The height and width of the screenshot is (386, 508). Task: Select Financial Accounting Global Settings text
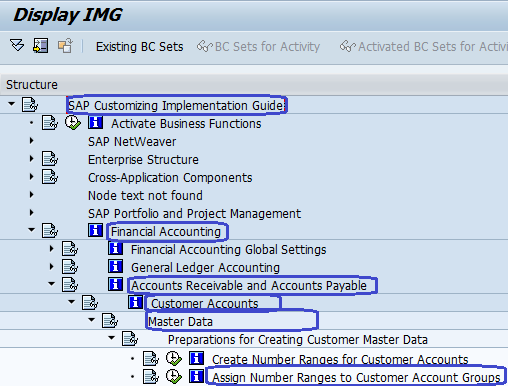point(228,250)
